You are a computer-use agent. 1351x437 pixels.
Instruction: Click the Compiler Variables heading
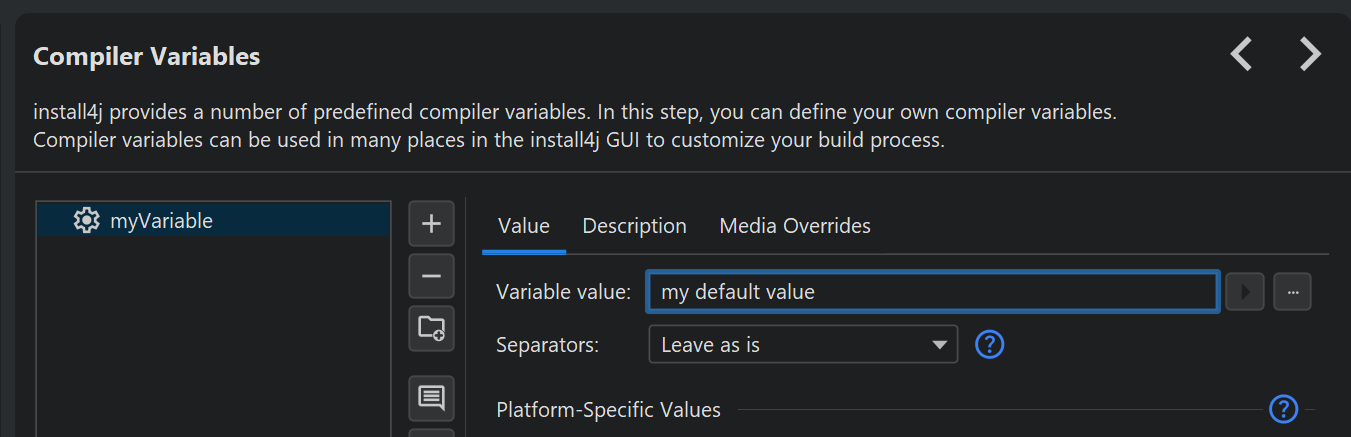point(147,57)
